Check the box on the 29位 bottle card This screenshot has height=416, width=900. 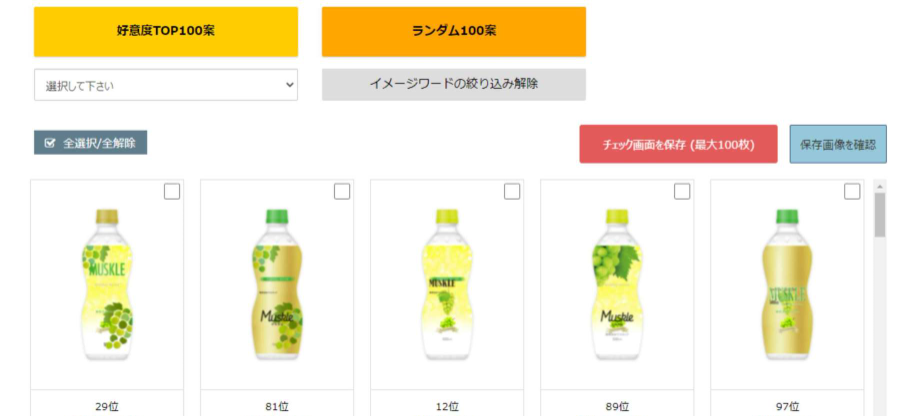pyautogui.click(x=172, y=192)
